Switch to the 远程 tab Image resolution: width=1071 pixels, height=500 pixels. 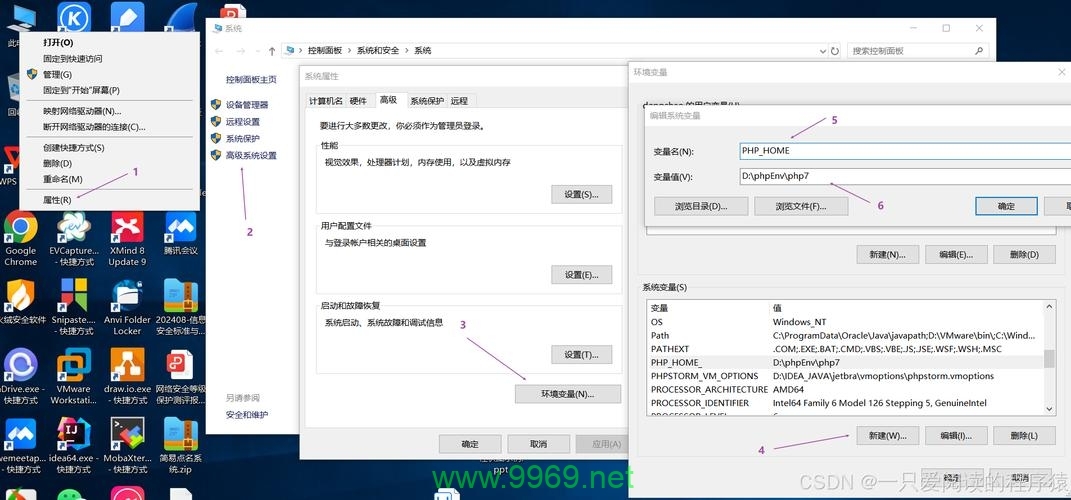(460, 101)
